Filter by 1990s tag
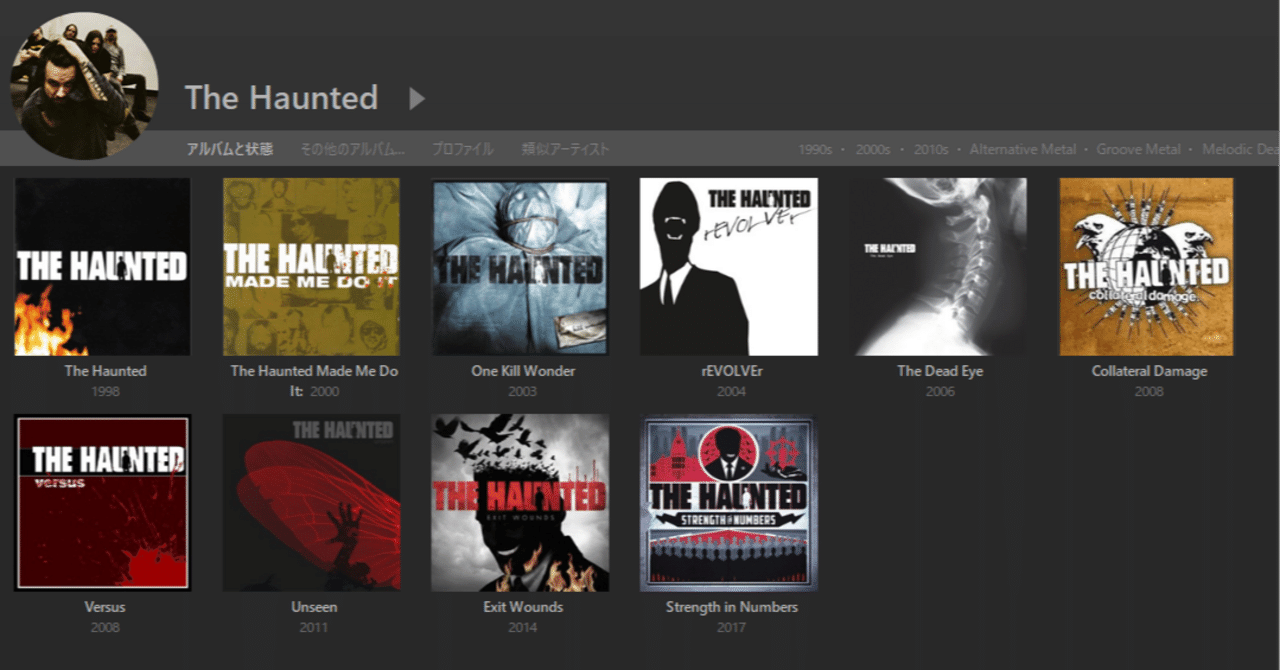The image size is (1280, 670). pos(815,149)
